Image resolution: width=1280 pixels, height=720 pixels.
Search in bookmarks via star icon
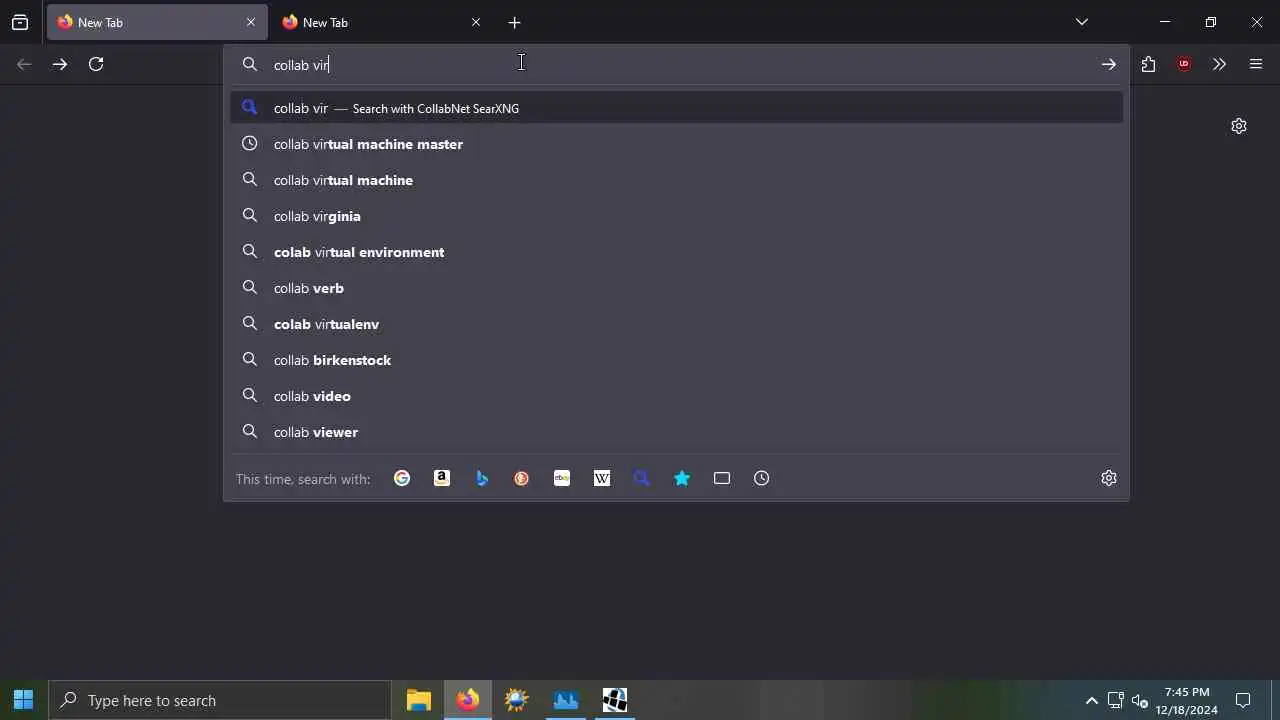pos(682,479)
